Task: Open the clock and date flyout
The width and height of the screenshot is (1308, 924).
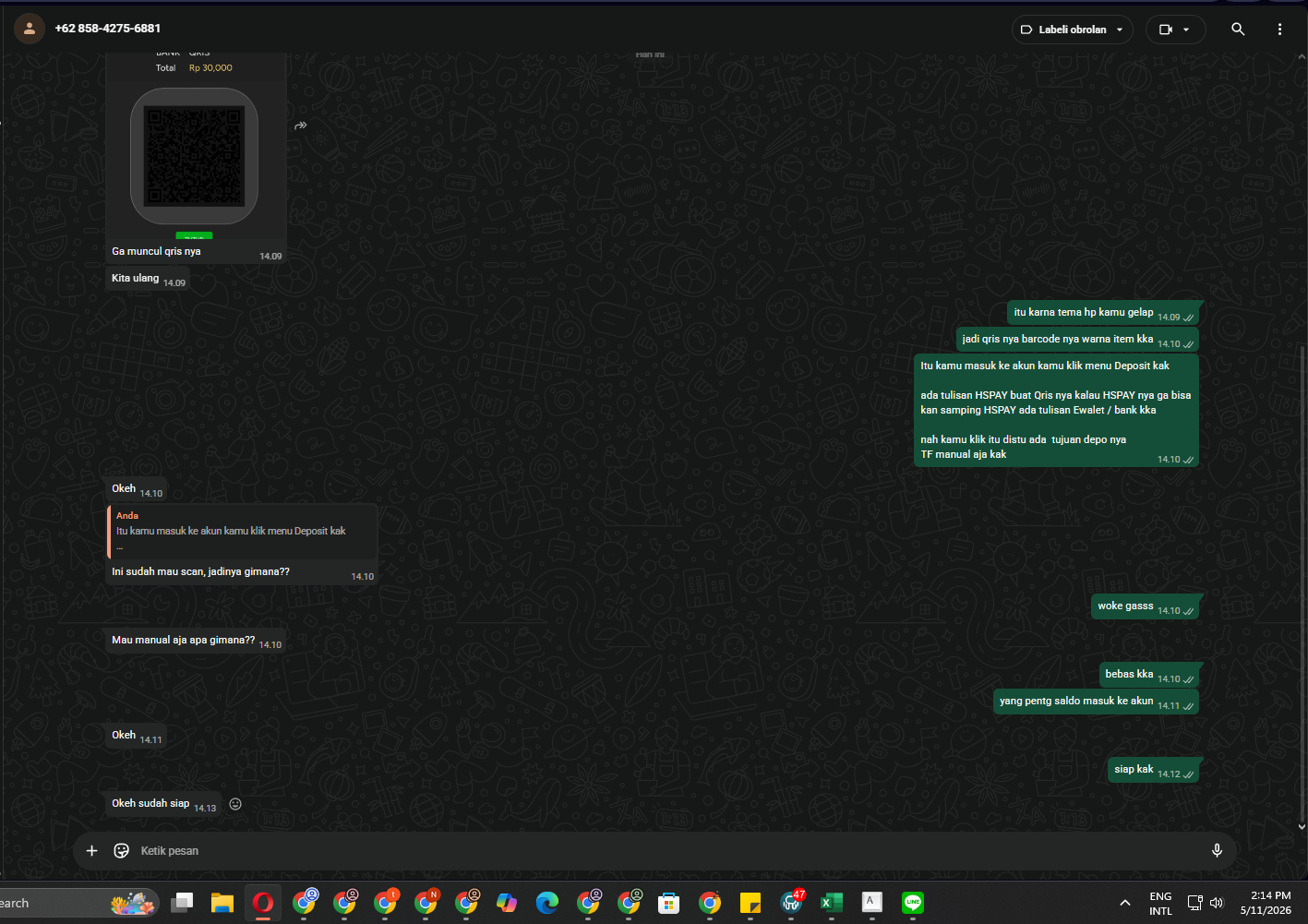Action: [x=1266, y=903]
